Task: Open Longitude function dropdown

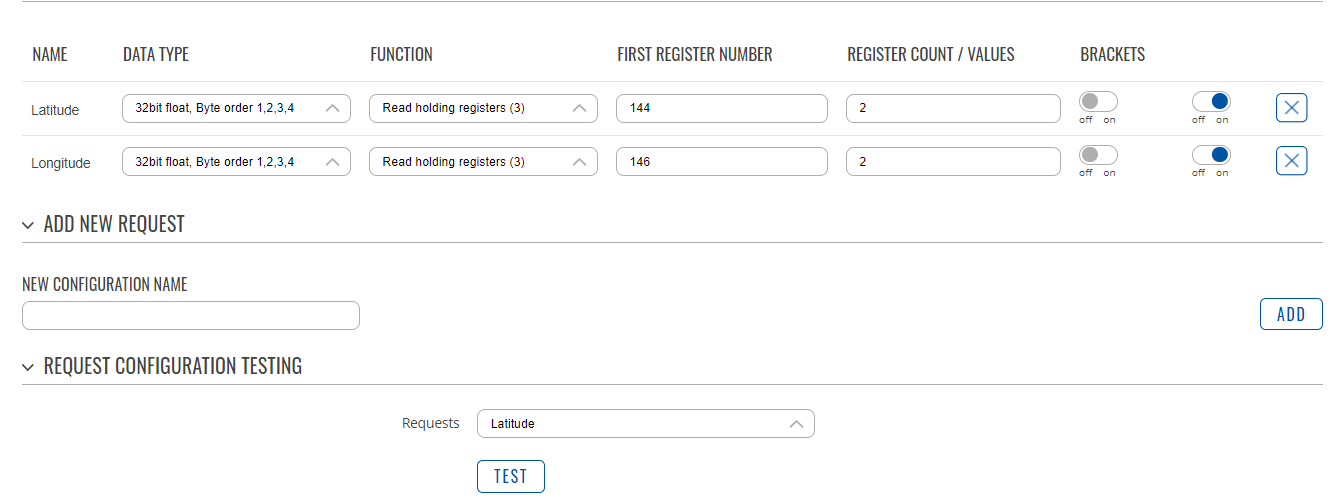Action: 484,162
